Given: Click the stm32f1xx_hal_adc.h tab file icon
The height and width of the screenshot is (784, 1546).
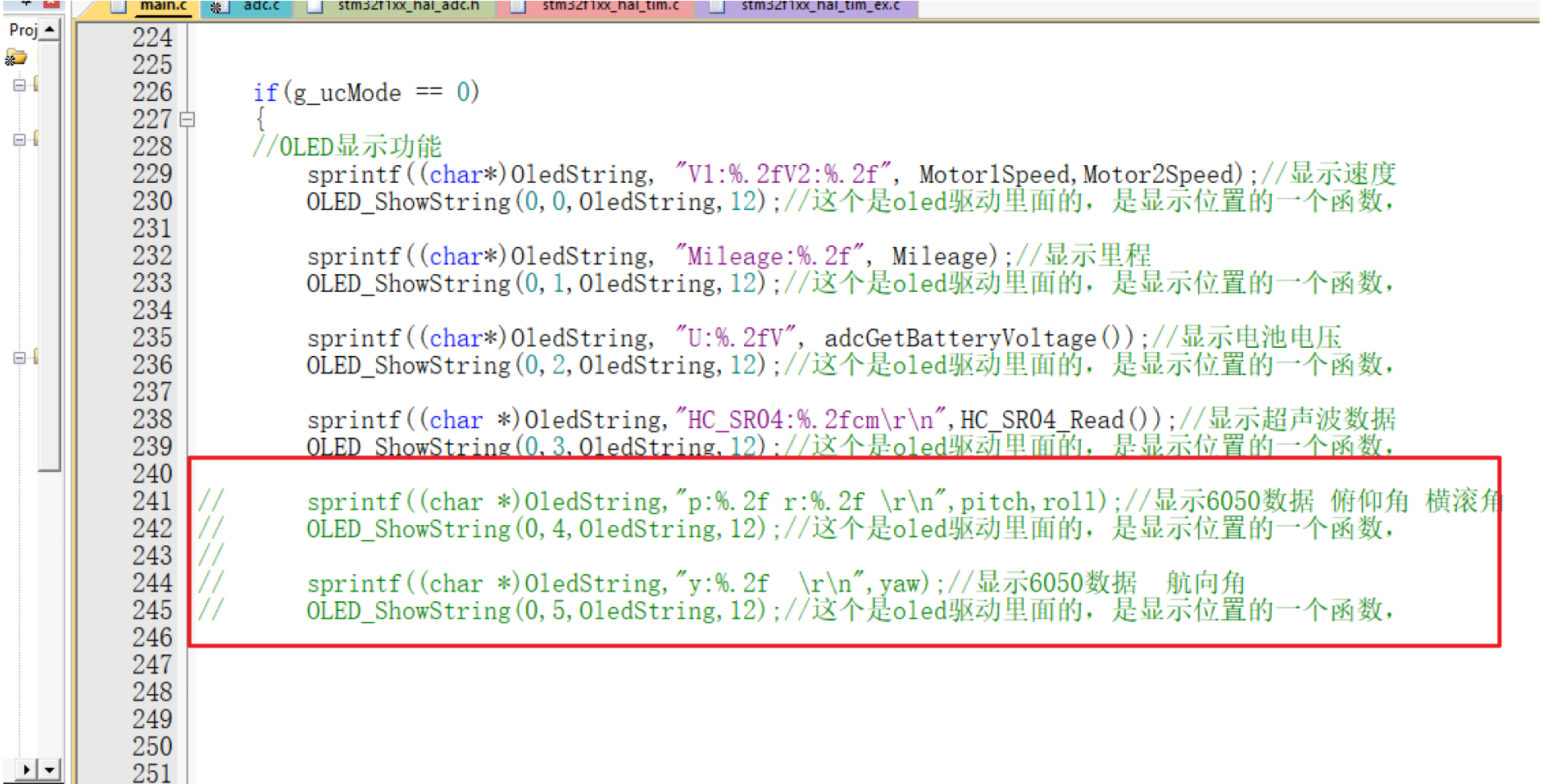Looking at the screenshot, I should click(315, 6).
